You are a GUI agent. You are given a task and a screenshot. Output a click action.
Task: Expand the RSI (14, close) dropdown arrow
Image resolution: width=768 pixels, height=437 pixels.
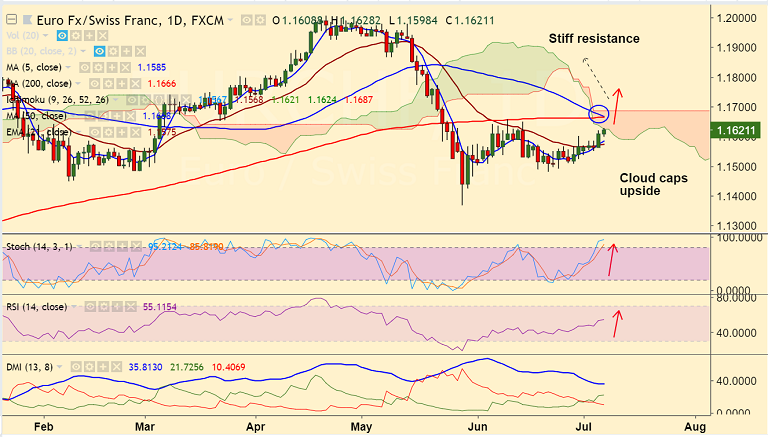(x=74, y=307)
